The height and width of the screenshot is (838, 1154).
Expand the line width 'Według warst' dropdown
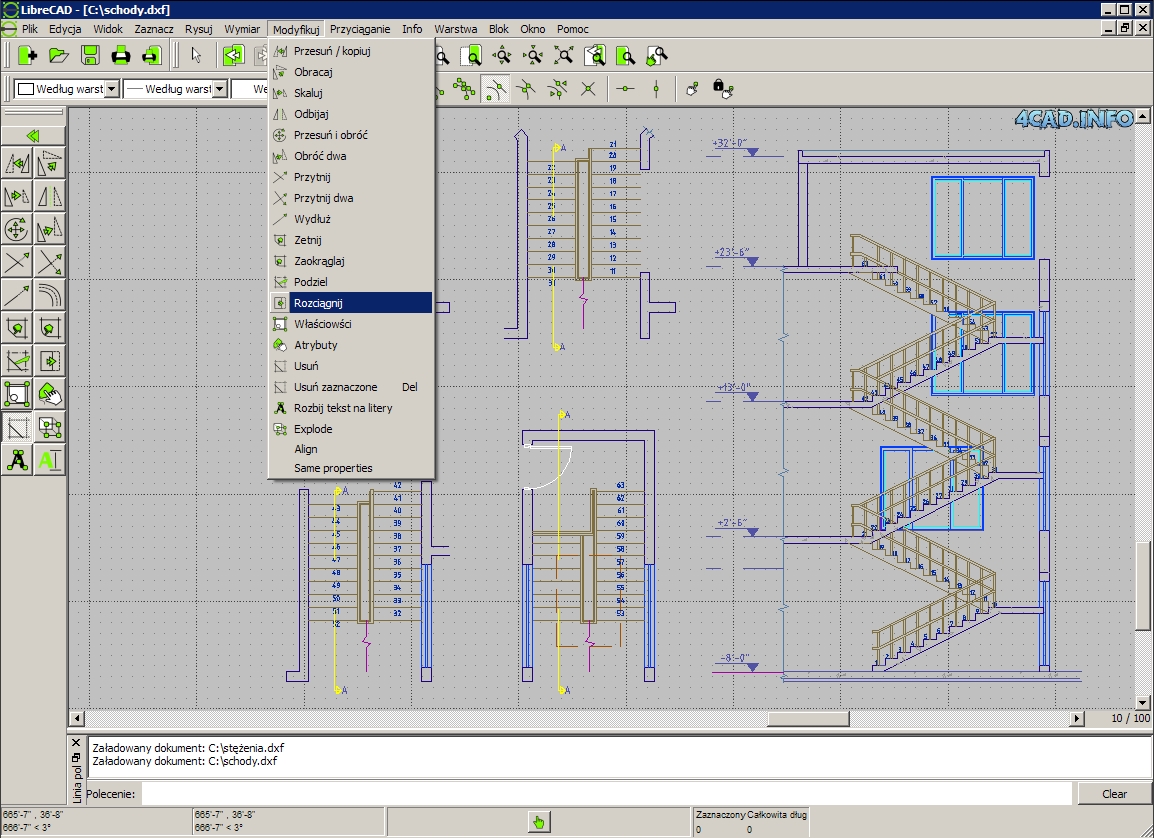pos(219,89)
